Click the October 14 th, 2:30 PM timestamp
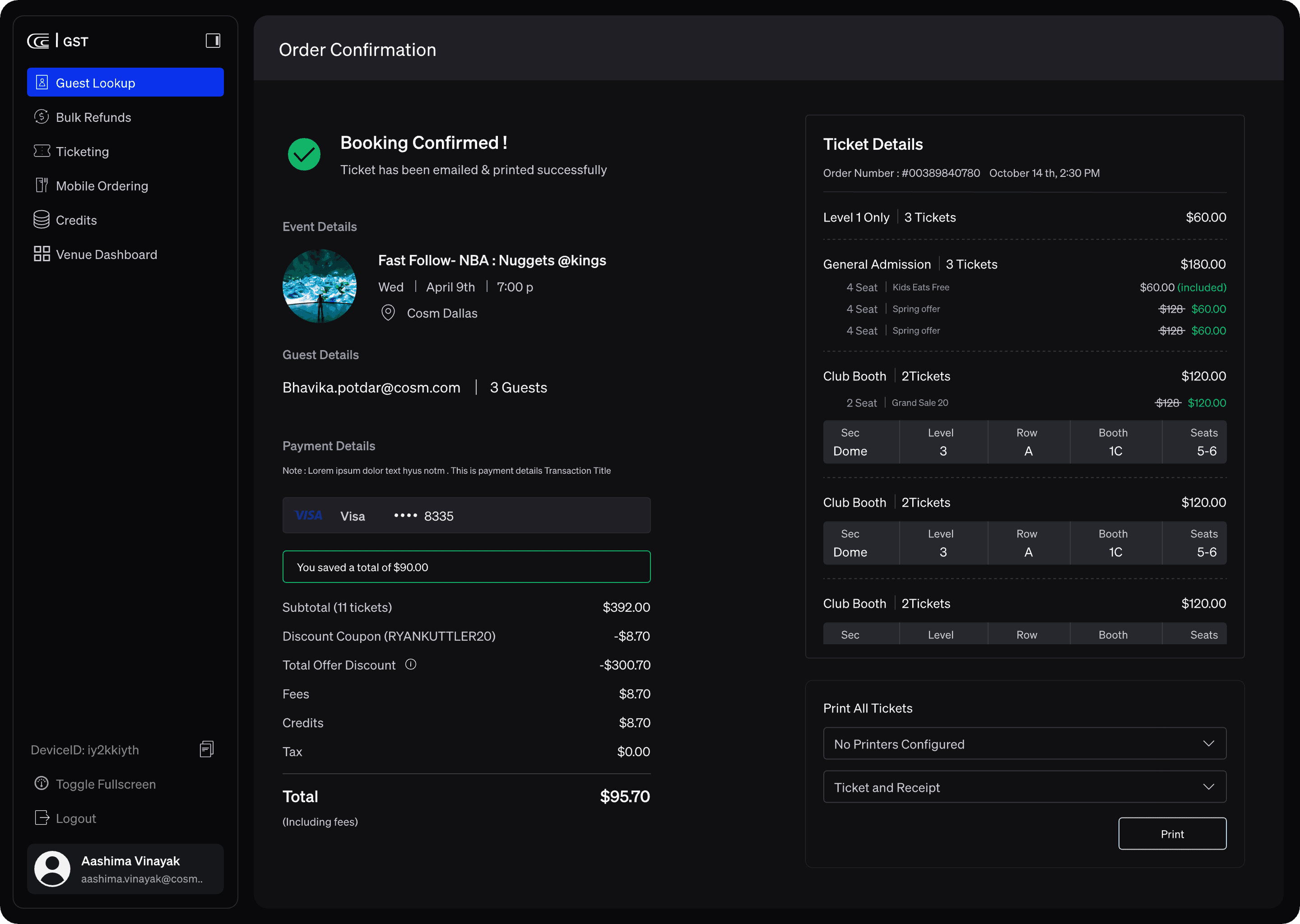Screen dimensions: 1300x924 click(1044, 173)
